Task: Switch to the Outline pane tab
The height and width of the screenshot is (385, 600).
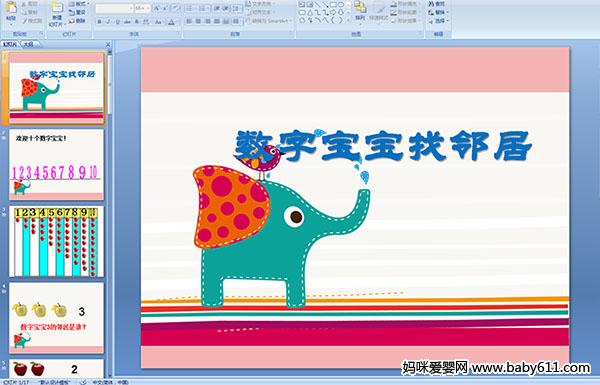Action: (28, 44)
